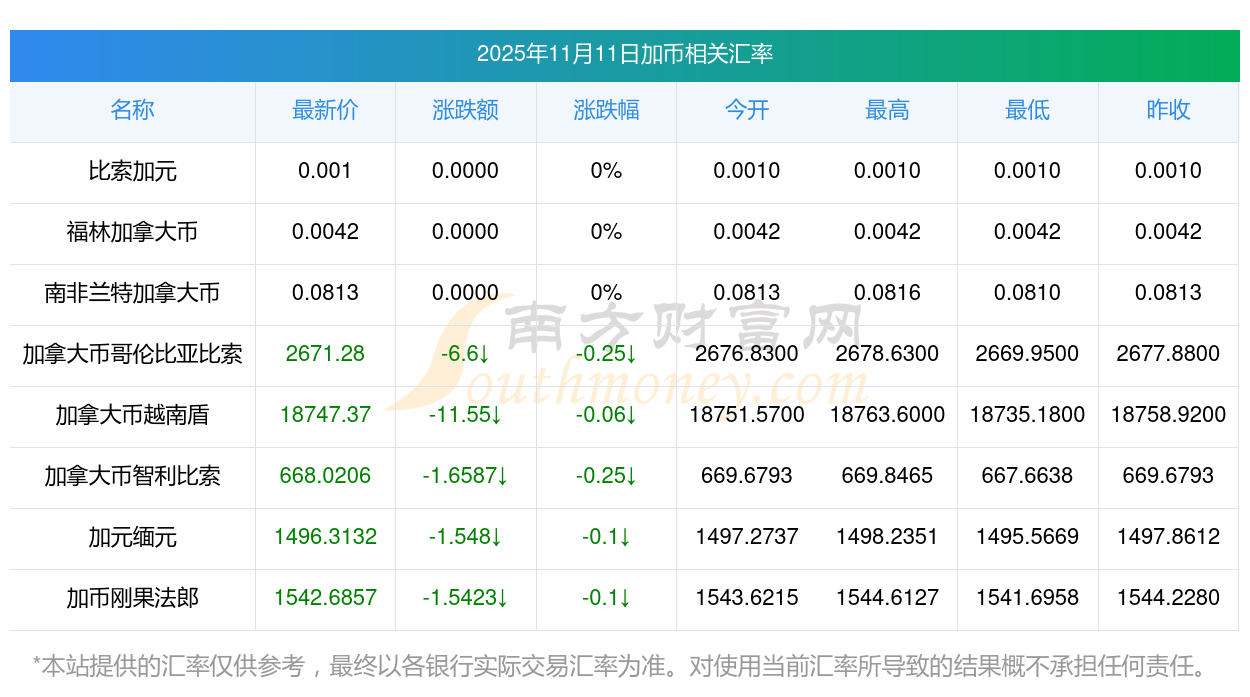Click the 今开 column header
The image size is (1250, 697).
[747, 110]
